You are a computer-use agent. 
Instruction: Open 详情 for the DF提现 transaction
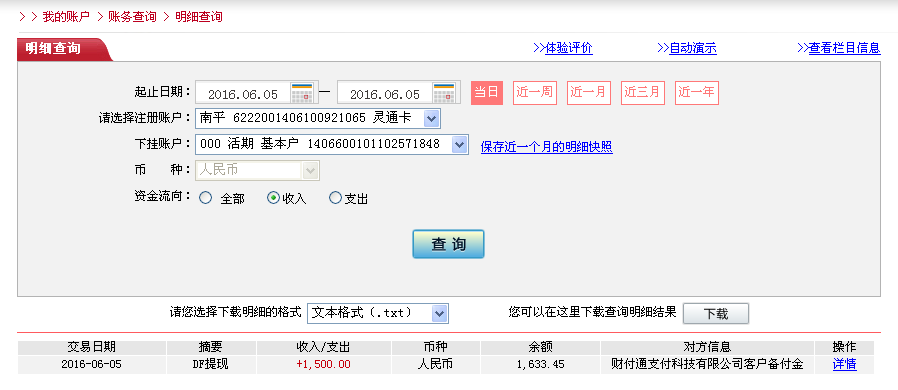(x=845, y=364)
